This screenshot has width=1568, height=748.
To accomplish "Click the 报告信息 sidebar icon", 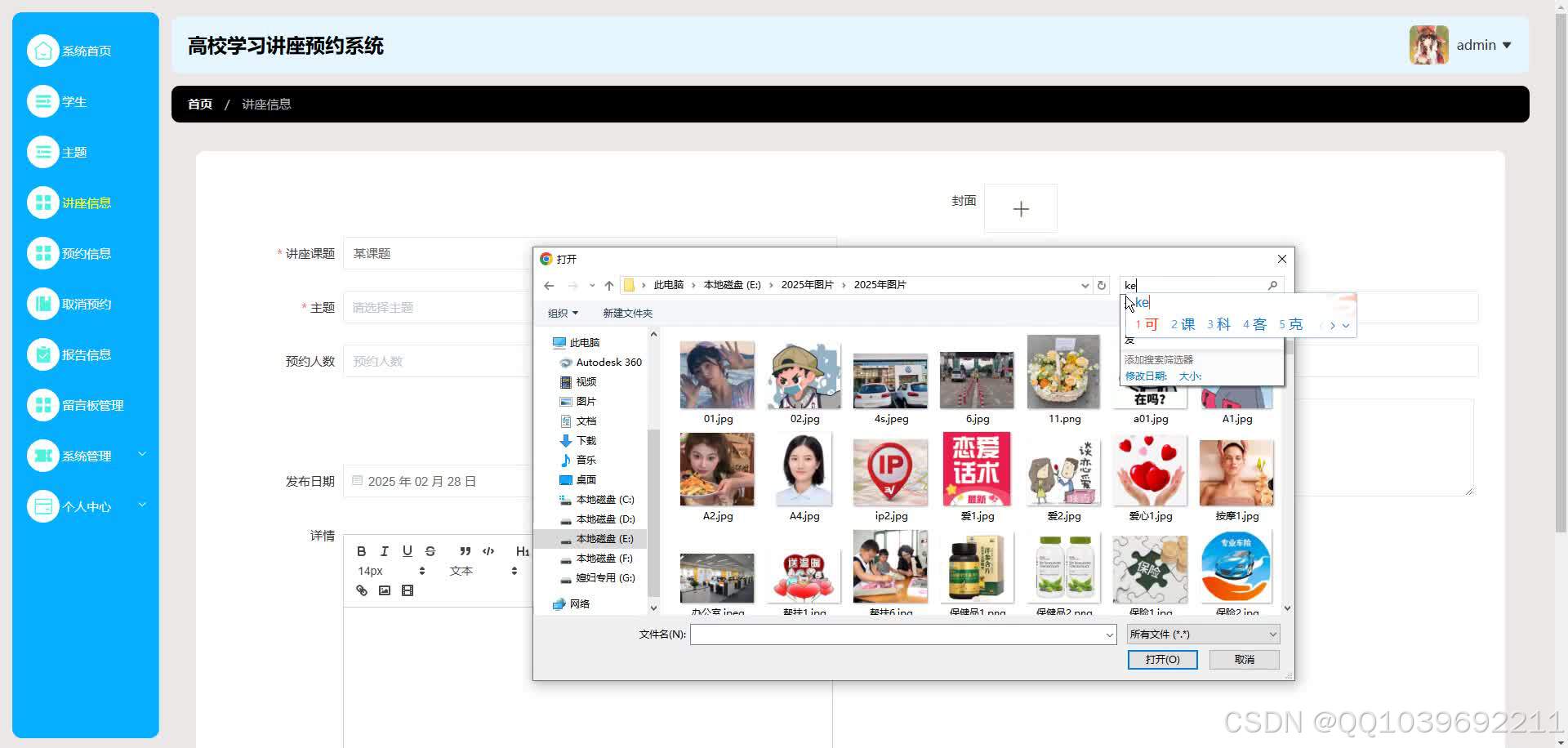I will coord(42,354).
